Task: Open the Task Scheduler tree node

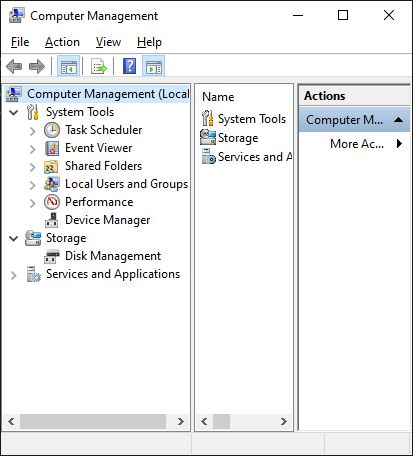Action: (x=104, y=130)
